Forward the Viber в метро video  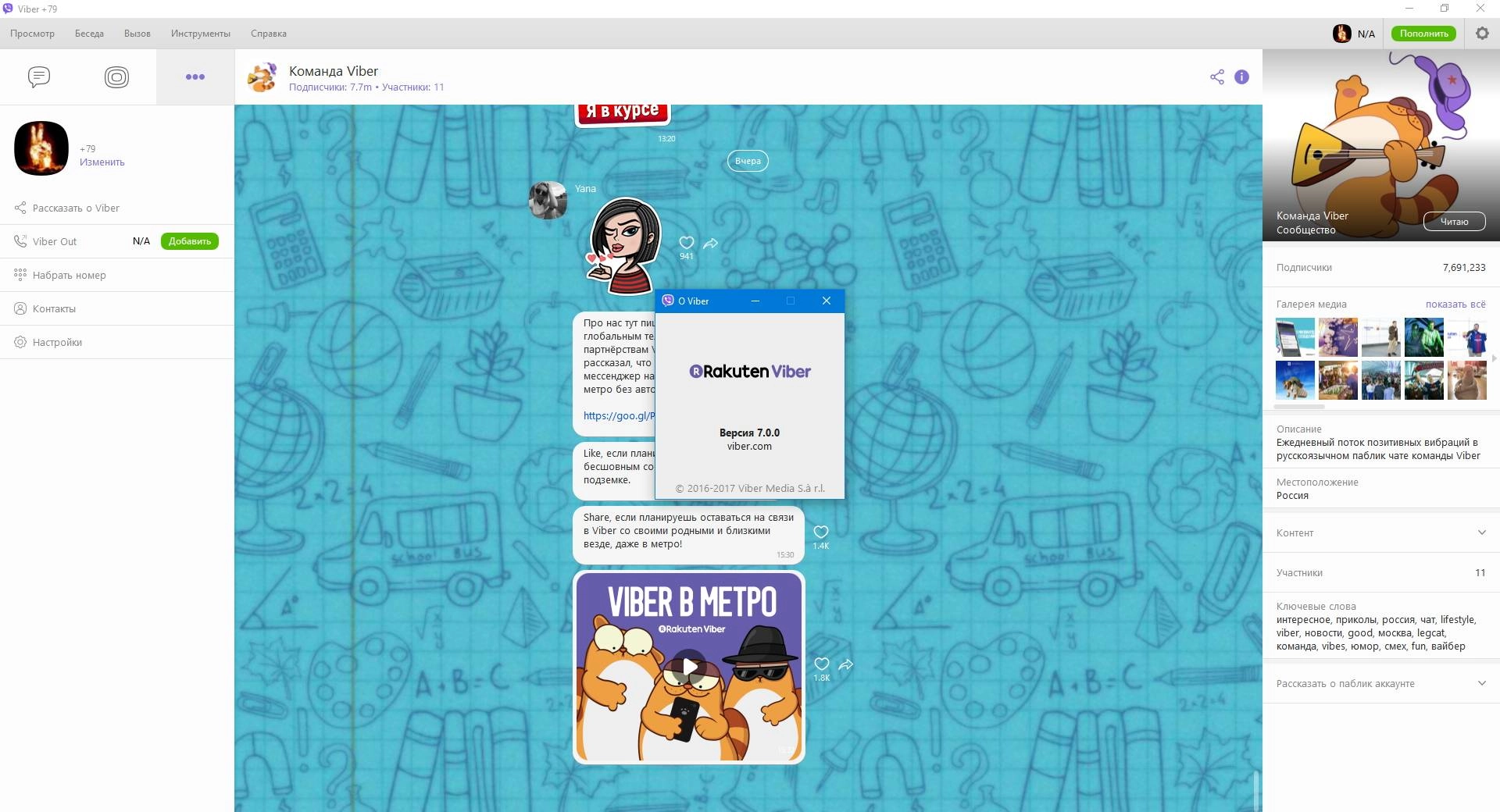845,664
